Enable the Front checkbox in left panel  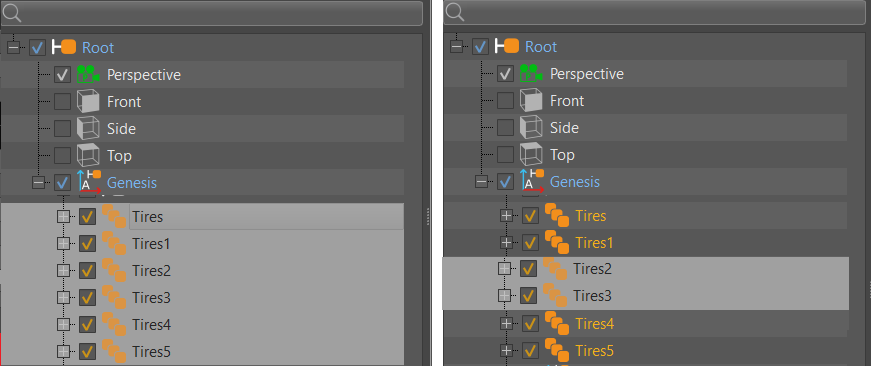click(x=62, y=102)
